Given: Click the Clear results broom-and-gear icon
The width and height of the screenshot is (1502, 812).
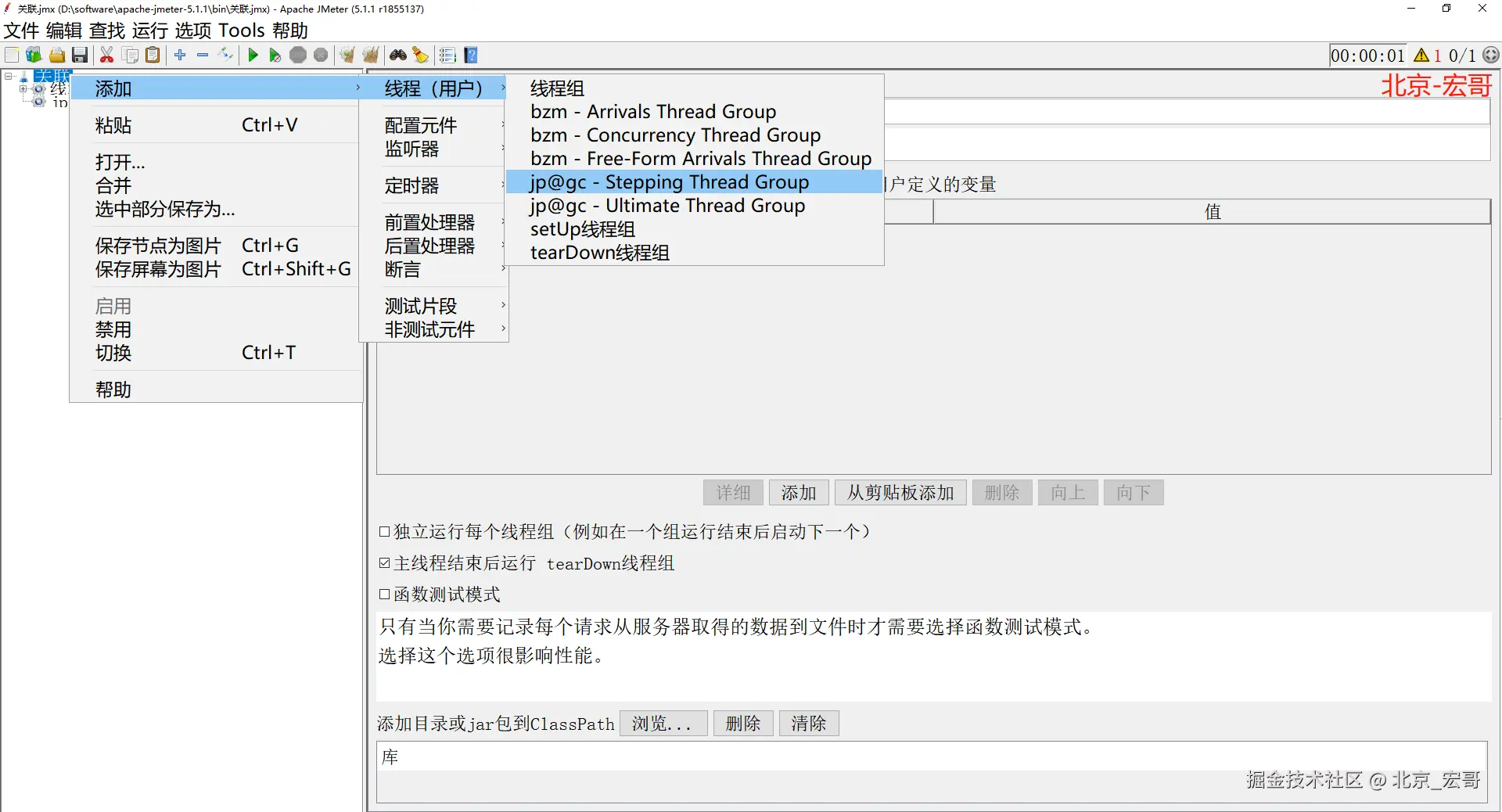Looking at the screenshot, I should coord(348,55).
